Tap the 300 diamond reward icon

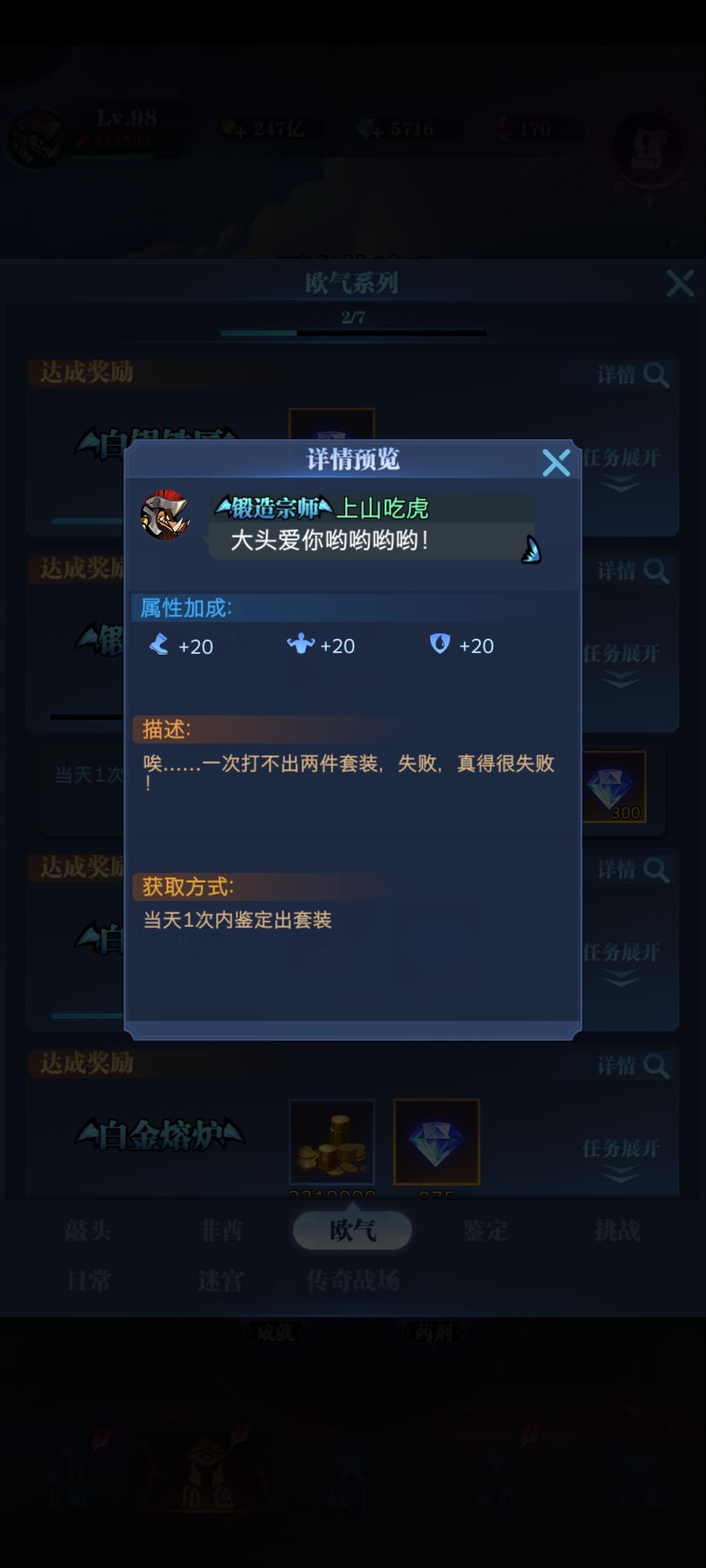tap(613, 787)
